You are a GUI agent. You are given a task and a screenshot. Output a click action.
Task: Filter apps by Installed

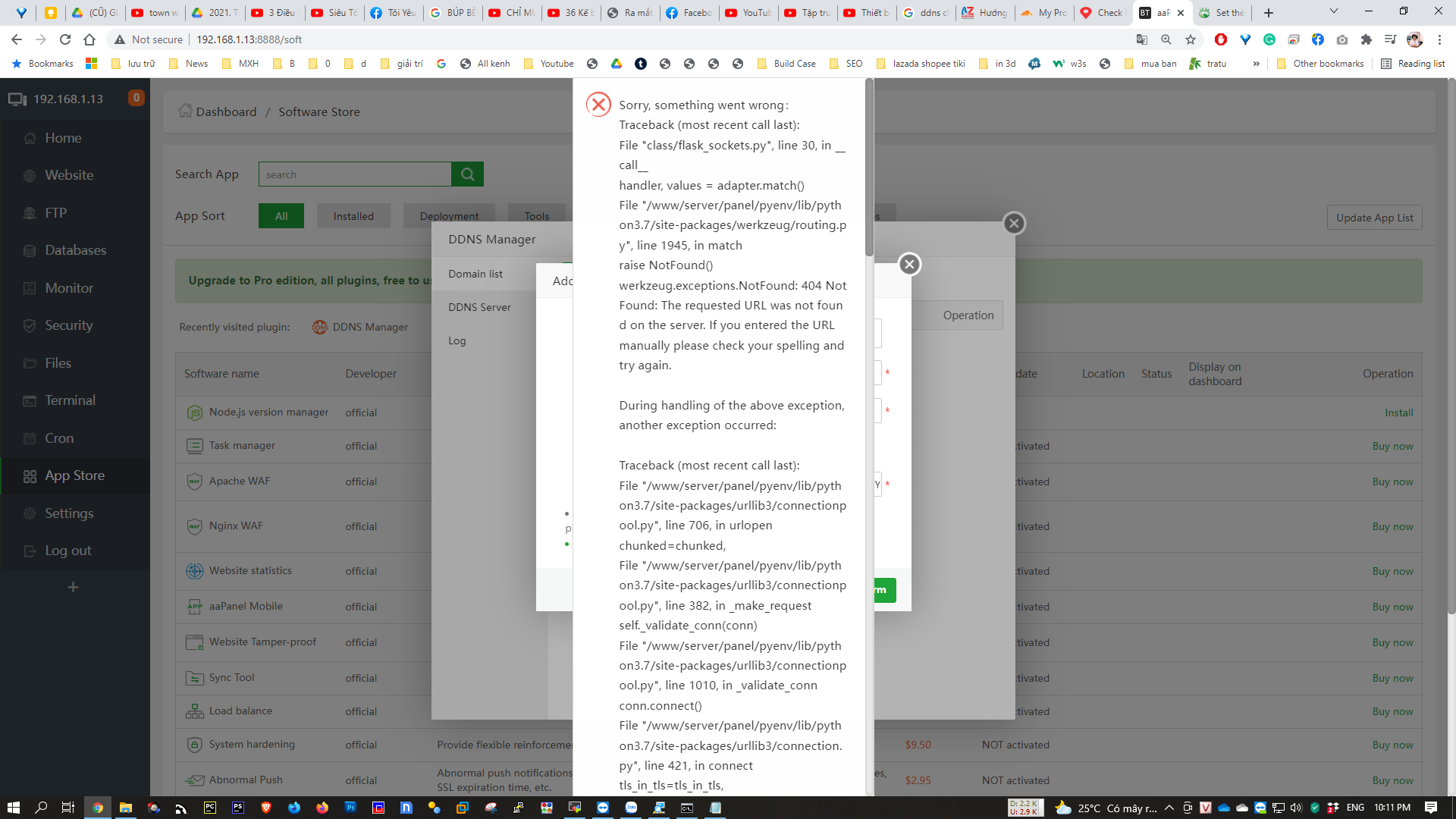coord(353,216)
